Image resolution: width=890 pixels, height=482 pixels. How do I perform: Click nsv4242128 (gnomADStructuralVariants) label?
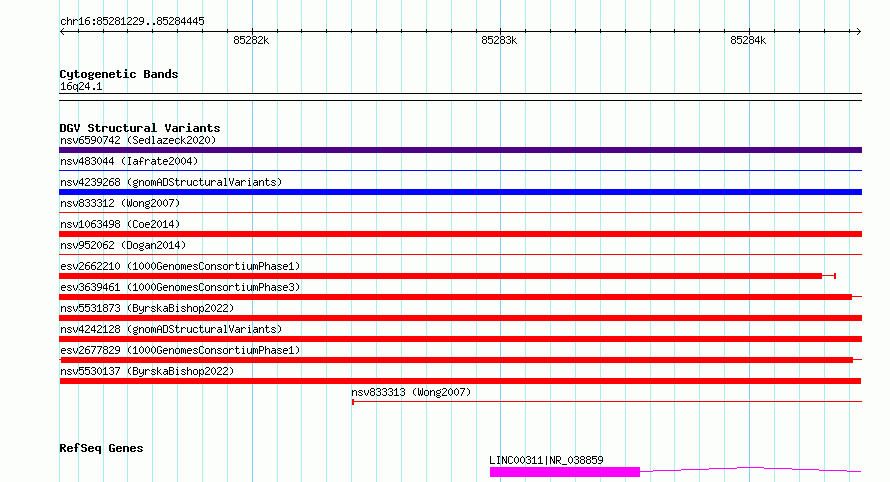click(171, 329)
